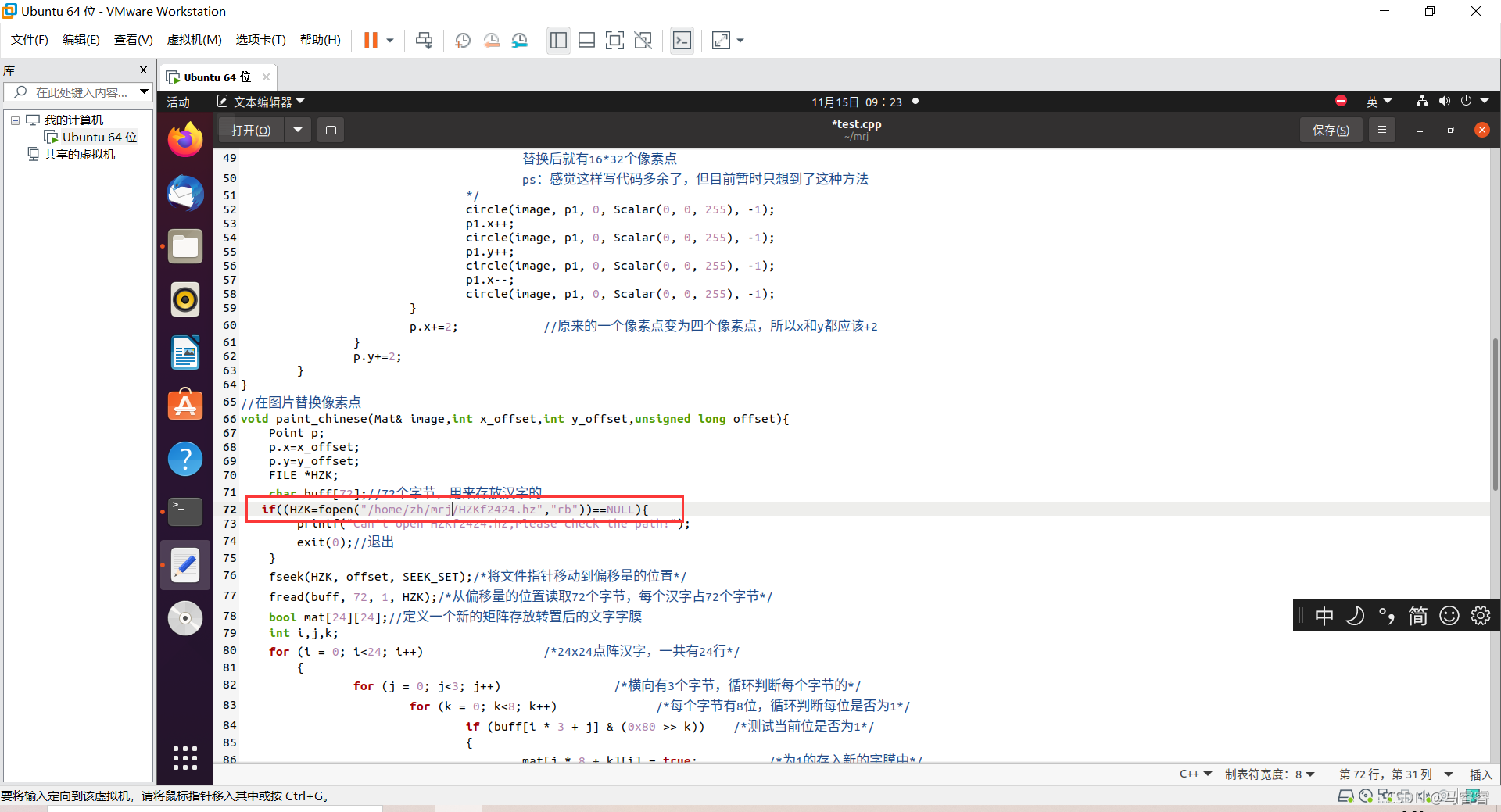Viewport: 1501px width, 812px height.
Task: Open the snapshot manager icon
Action: click(520, 40)
